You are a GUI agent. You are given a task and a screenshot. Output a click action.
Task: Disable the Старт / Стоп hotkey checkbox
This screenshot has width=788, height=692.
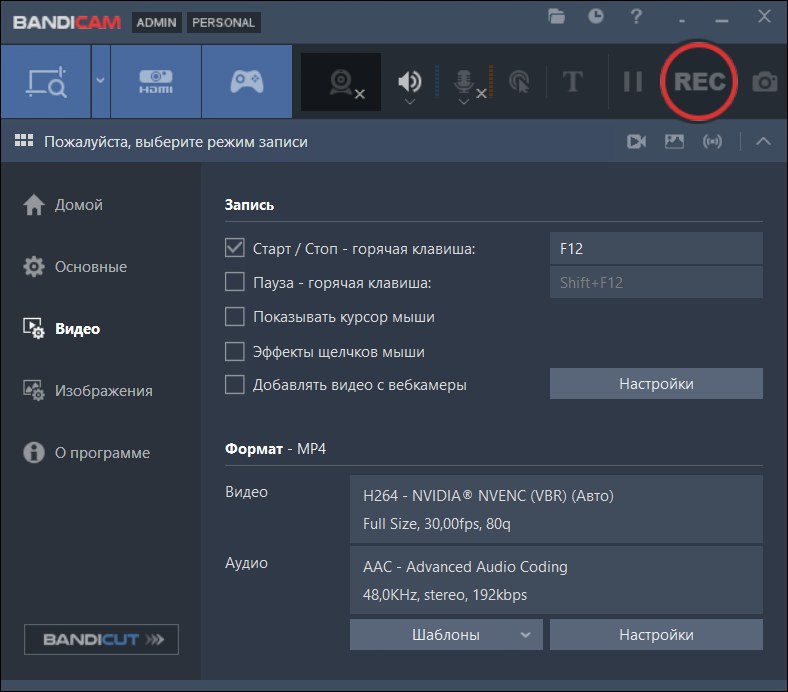[x=235, y=248]
